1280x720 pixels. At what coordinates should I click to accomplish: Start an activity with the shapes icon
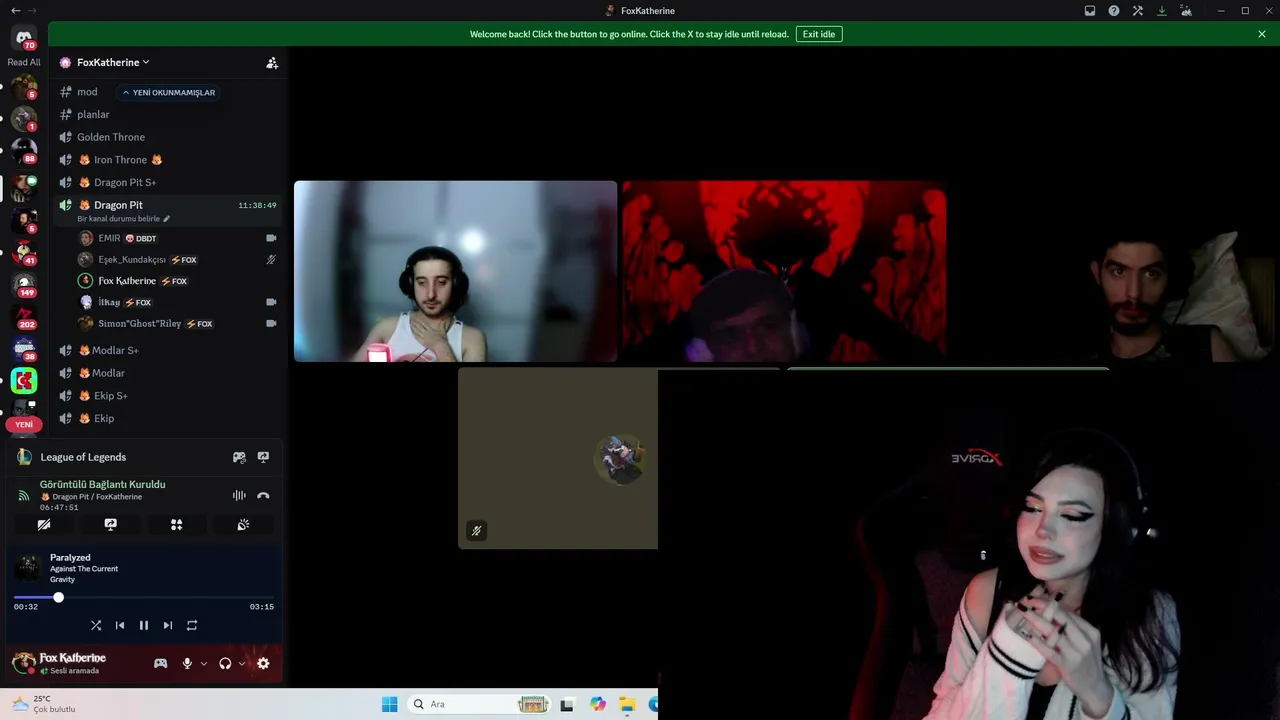tap(176, 524)
